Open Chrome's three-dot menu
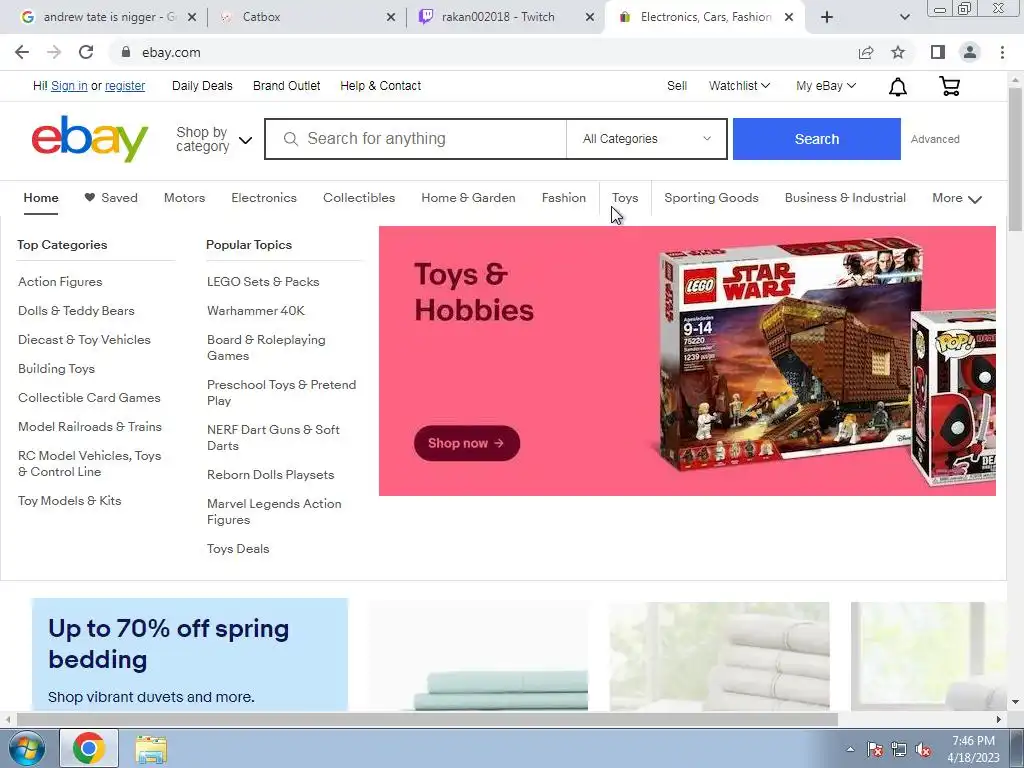The height and width of the screenshot is (768, 1024). [x=1002, y=52]
